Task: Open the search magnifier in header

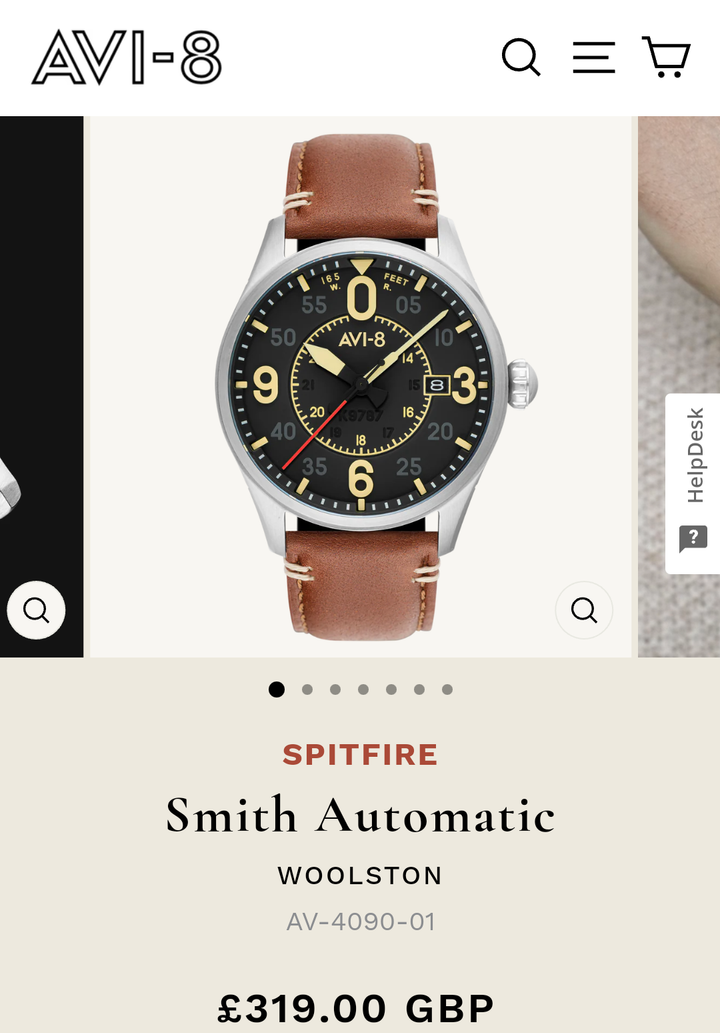Action: 521,57
